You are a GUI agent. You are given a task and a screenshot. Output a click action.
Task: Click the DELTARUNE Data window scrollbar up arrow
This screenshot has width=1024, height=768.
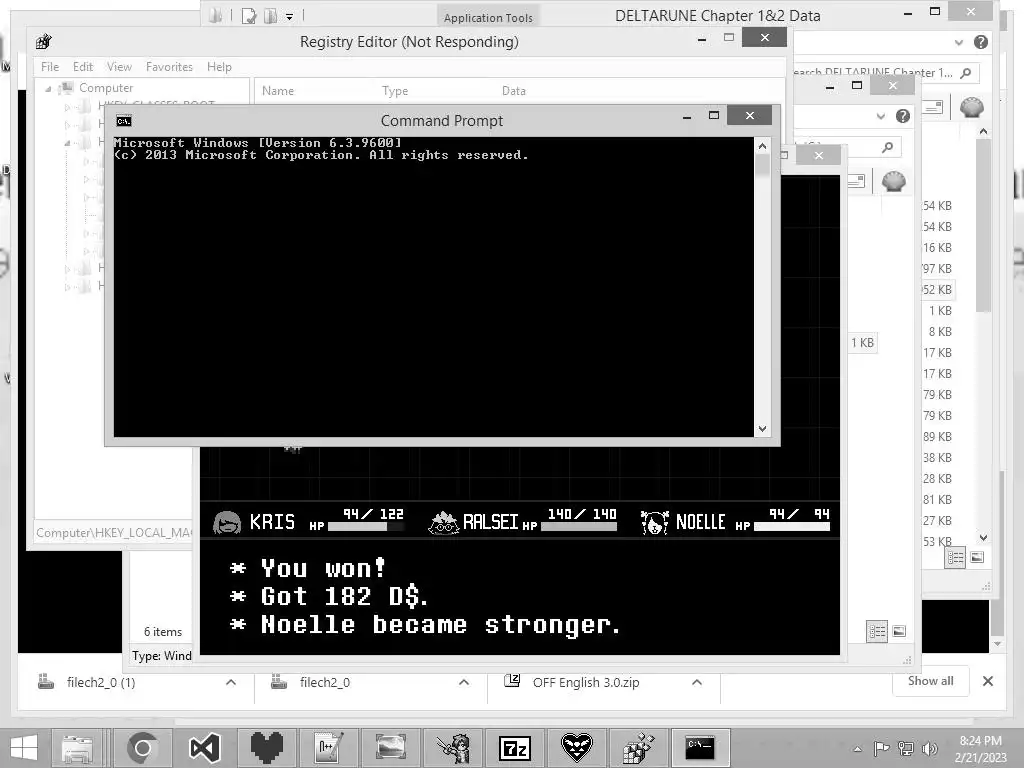984,131
